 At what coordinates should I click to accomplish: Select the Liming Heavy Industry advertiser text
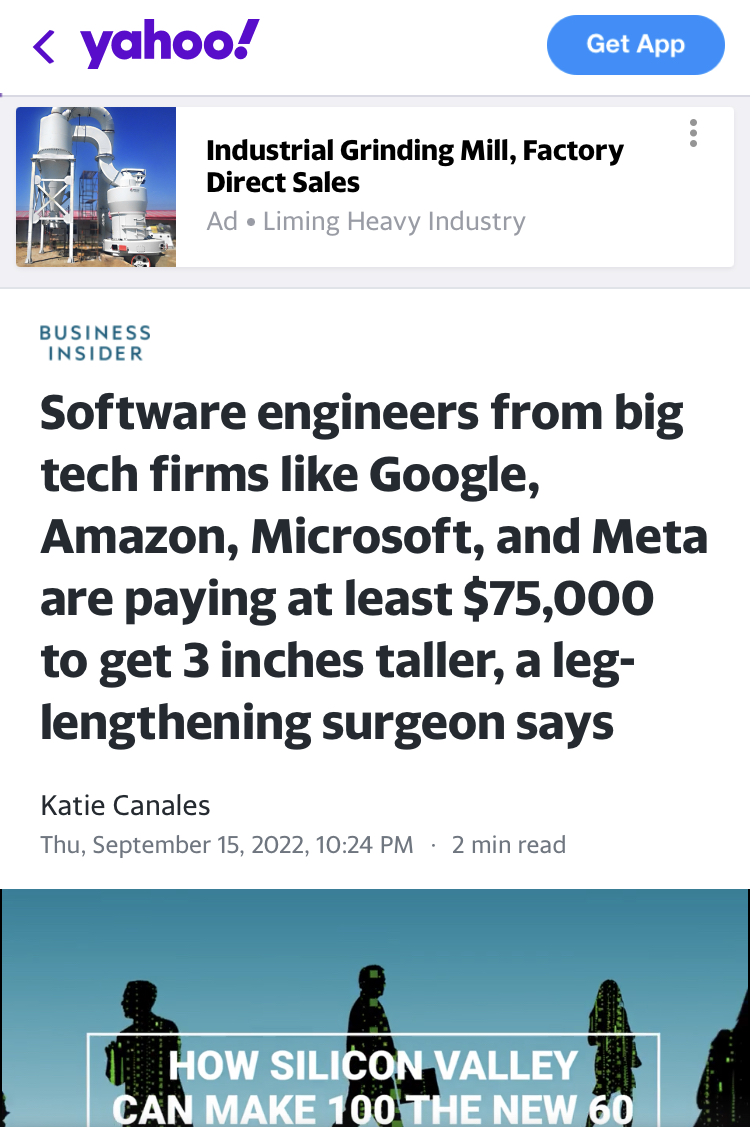coord(394,221)
